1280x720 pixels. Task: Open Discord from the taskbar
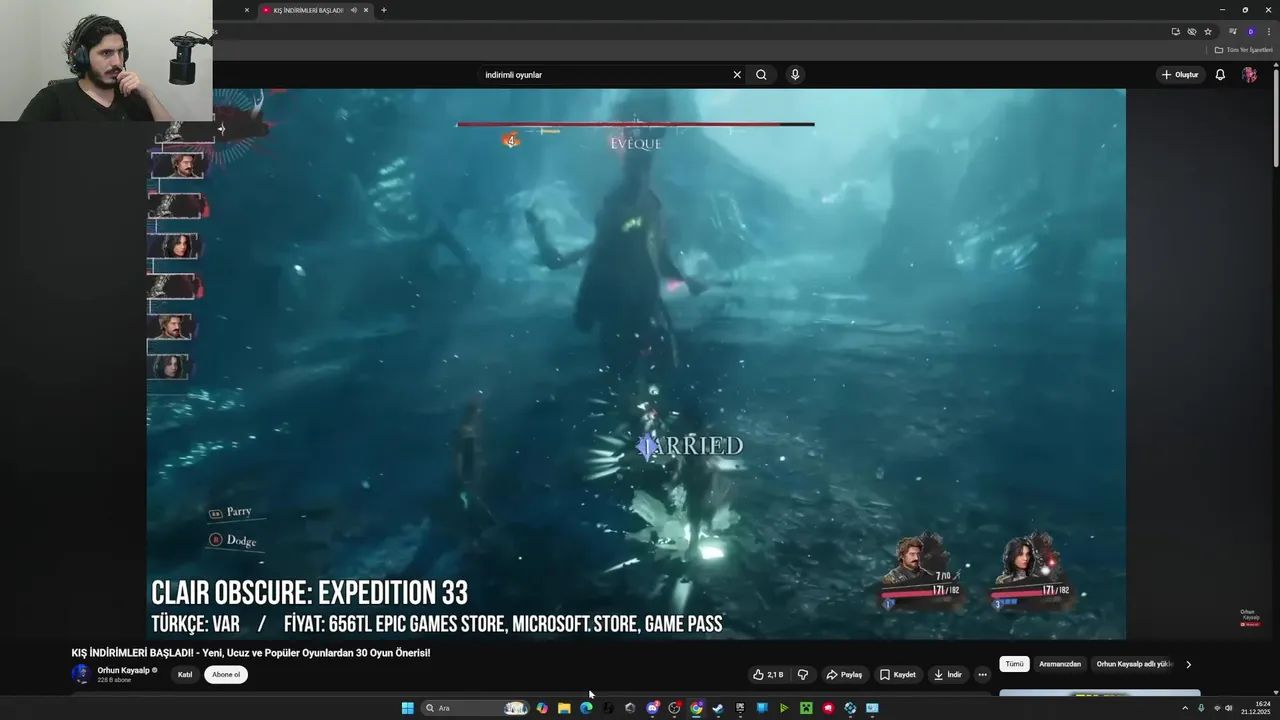click(653, 708)
